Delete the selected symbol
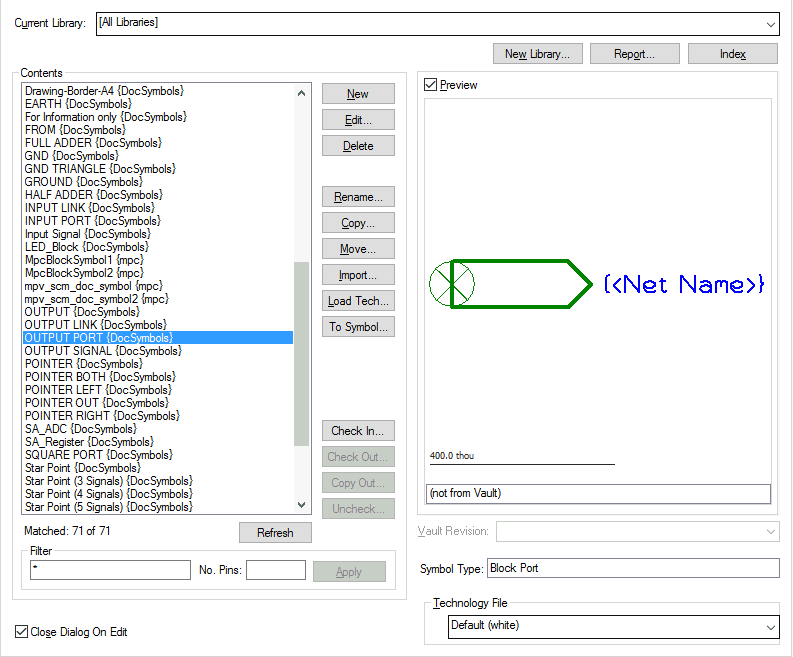This screenshot has height=657, width=793. [x=358, y=146]
